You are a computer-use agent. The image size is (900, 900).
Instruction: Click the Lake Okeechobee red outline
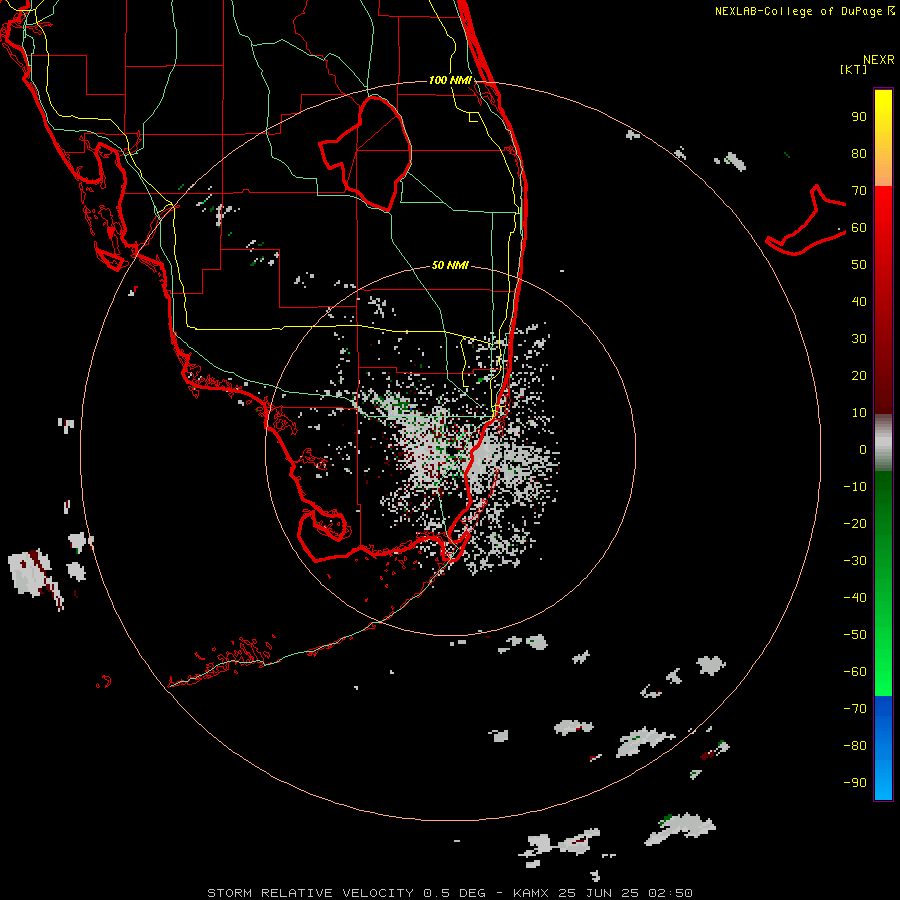pyautogui.click(x=365, y=154)
